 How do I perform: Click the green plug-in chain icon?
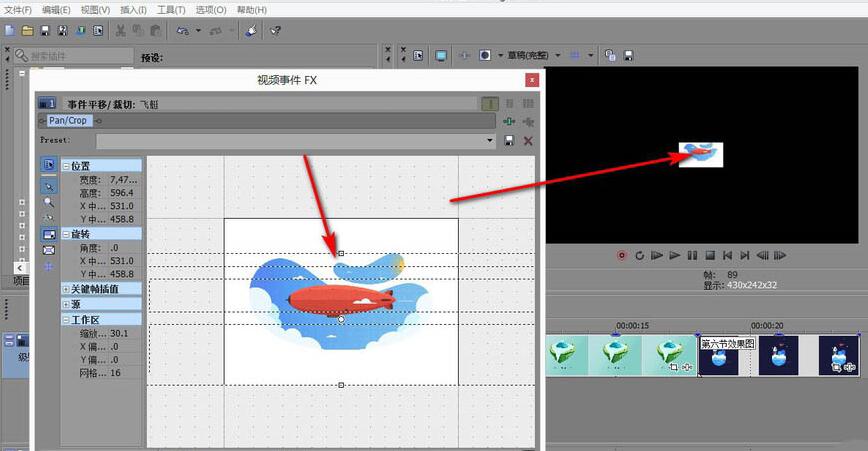point(509,121)
